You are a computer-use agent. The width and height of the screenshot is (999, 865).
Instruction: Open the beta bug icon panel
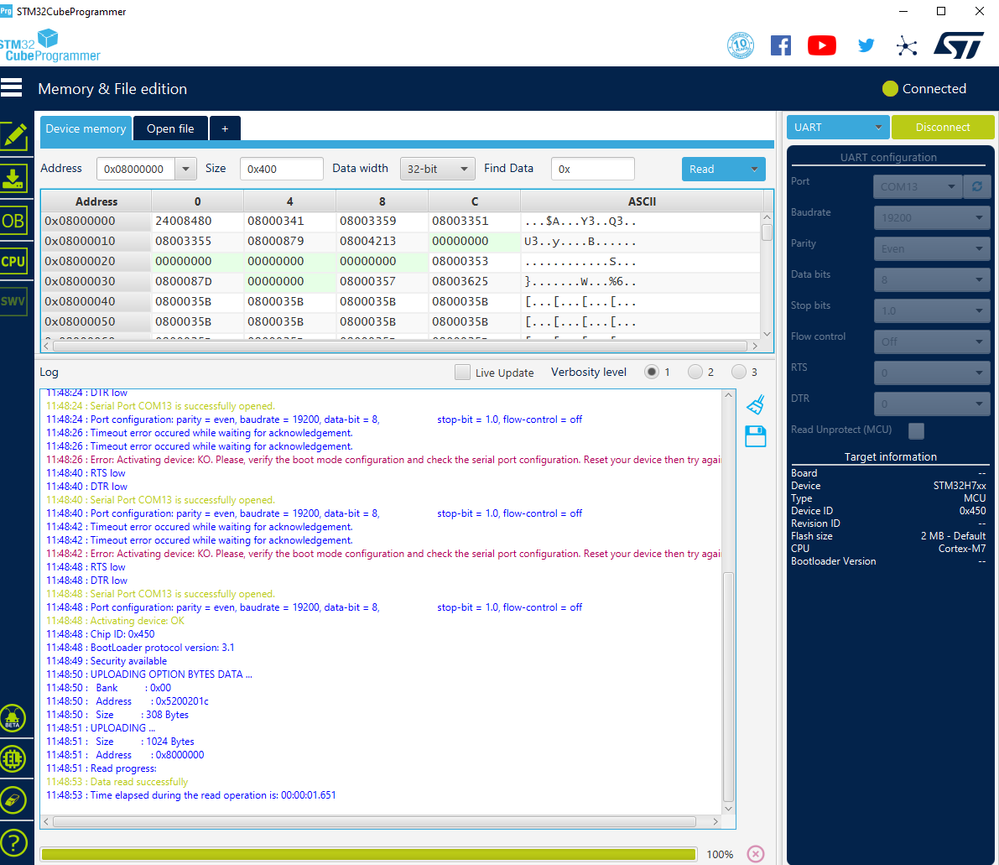click(x=13, y=718)
